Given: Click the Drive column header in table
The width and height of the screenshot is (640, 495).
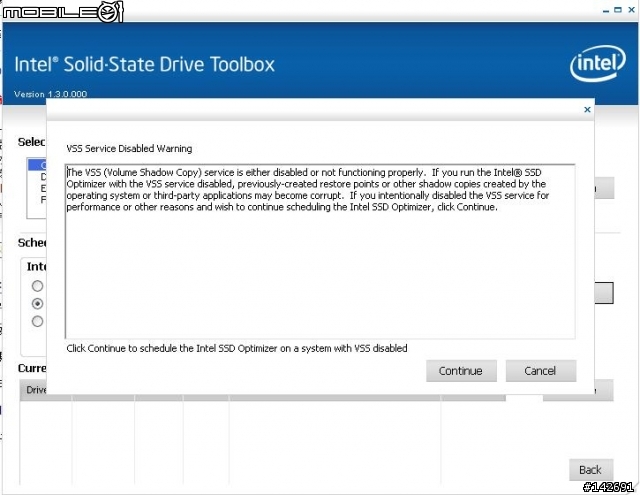Looking at the screenshot, I should tap(33, 390).
